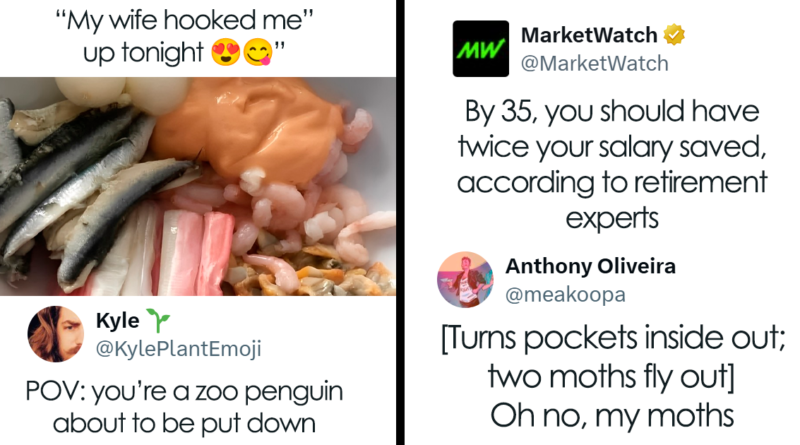Click the heart-eyes emoji in the caption

click(x=226, y=53)
